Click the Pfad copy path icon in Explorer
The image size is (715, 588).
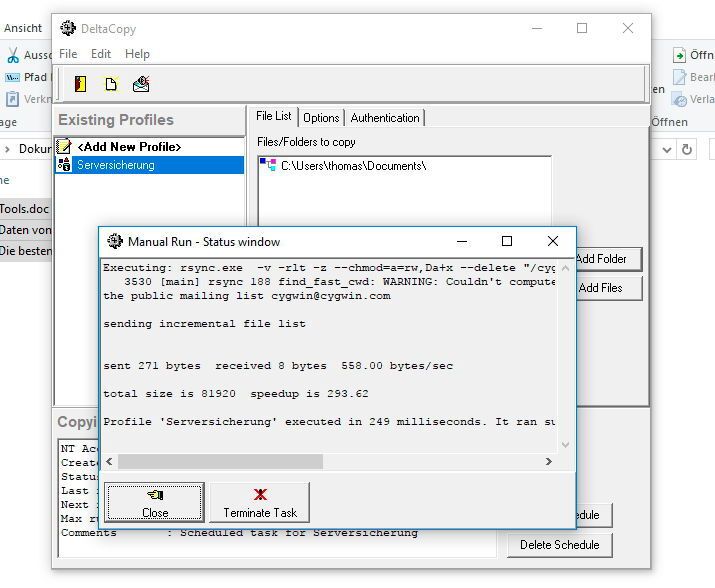pyautogui.click(x=12, y=77)
